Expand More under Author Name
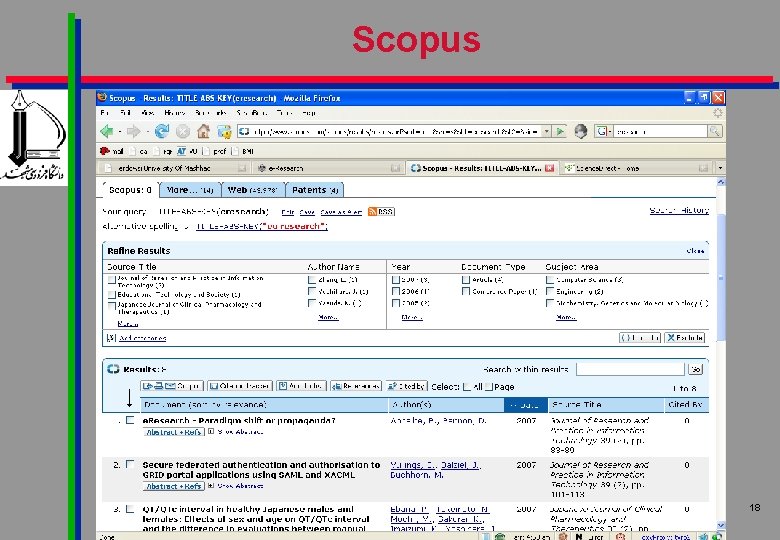Image resolution: width=780 pixels, height=540 pixels. 328,317
